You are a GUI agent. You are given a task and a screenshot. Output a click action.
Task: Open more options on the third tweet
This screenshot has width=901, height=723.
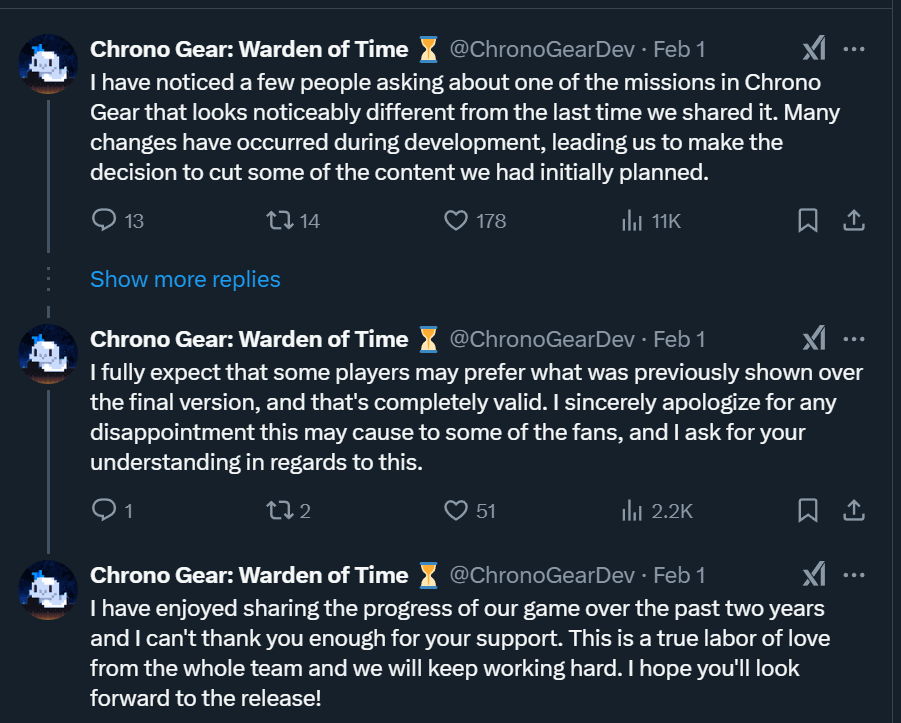(854, 575)
